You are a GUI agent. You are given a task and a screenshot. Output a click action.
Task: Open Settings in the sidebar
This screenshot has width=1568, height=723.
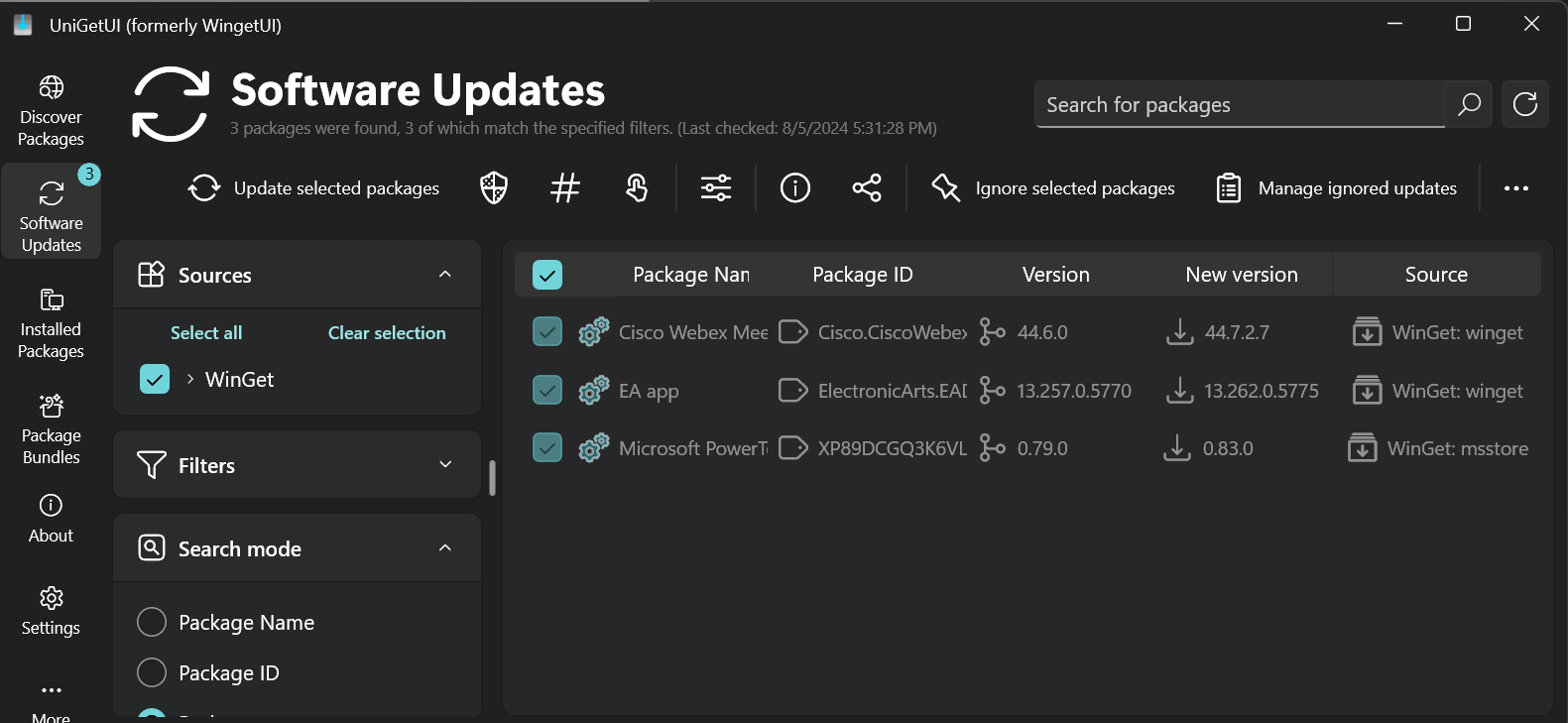(51, 611)
